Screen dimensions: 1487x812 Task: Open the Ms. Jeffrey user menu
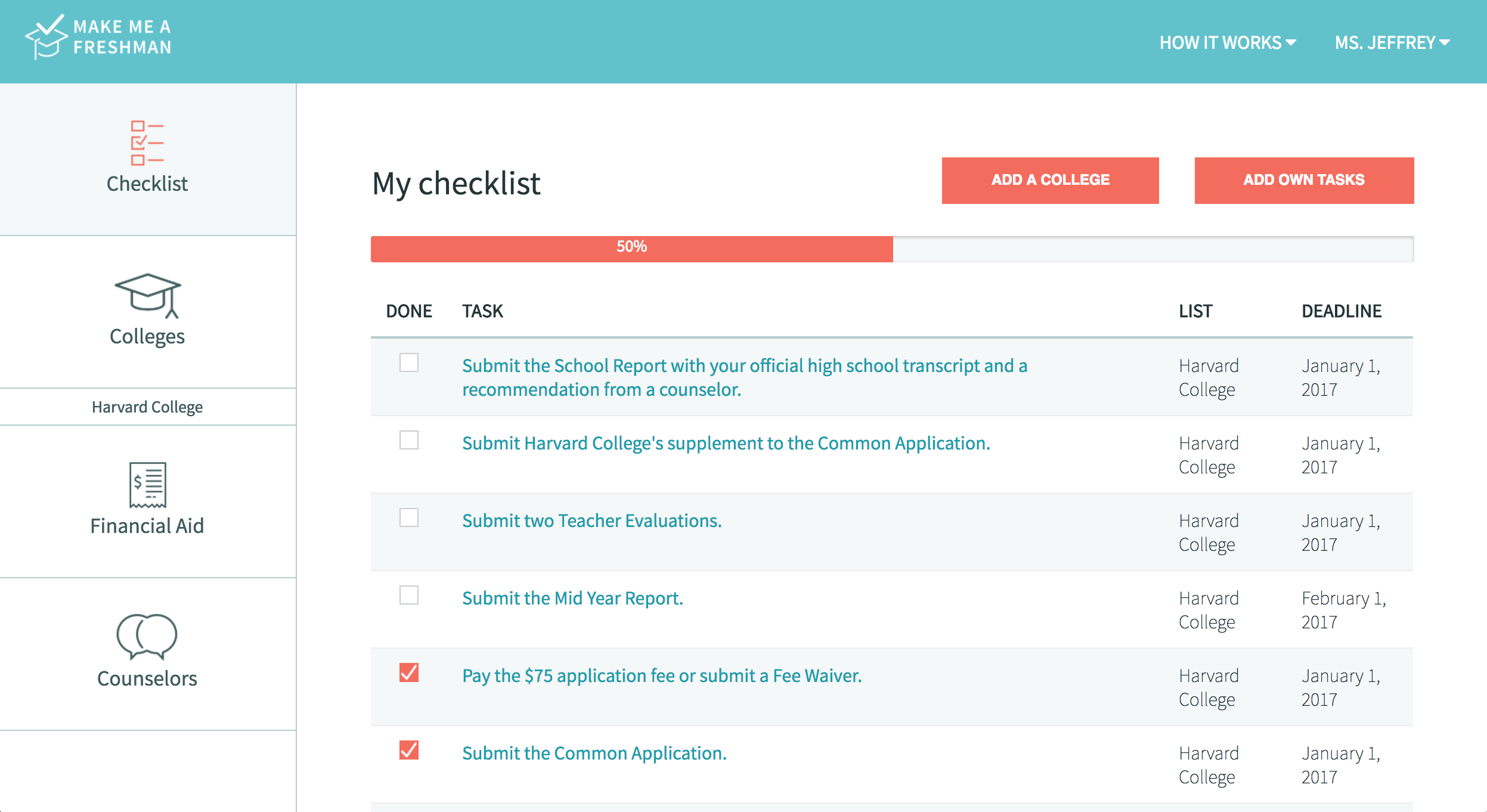1392,43
